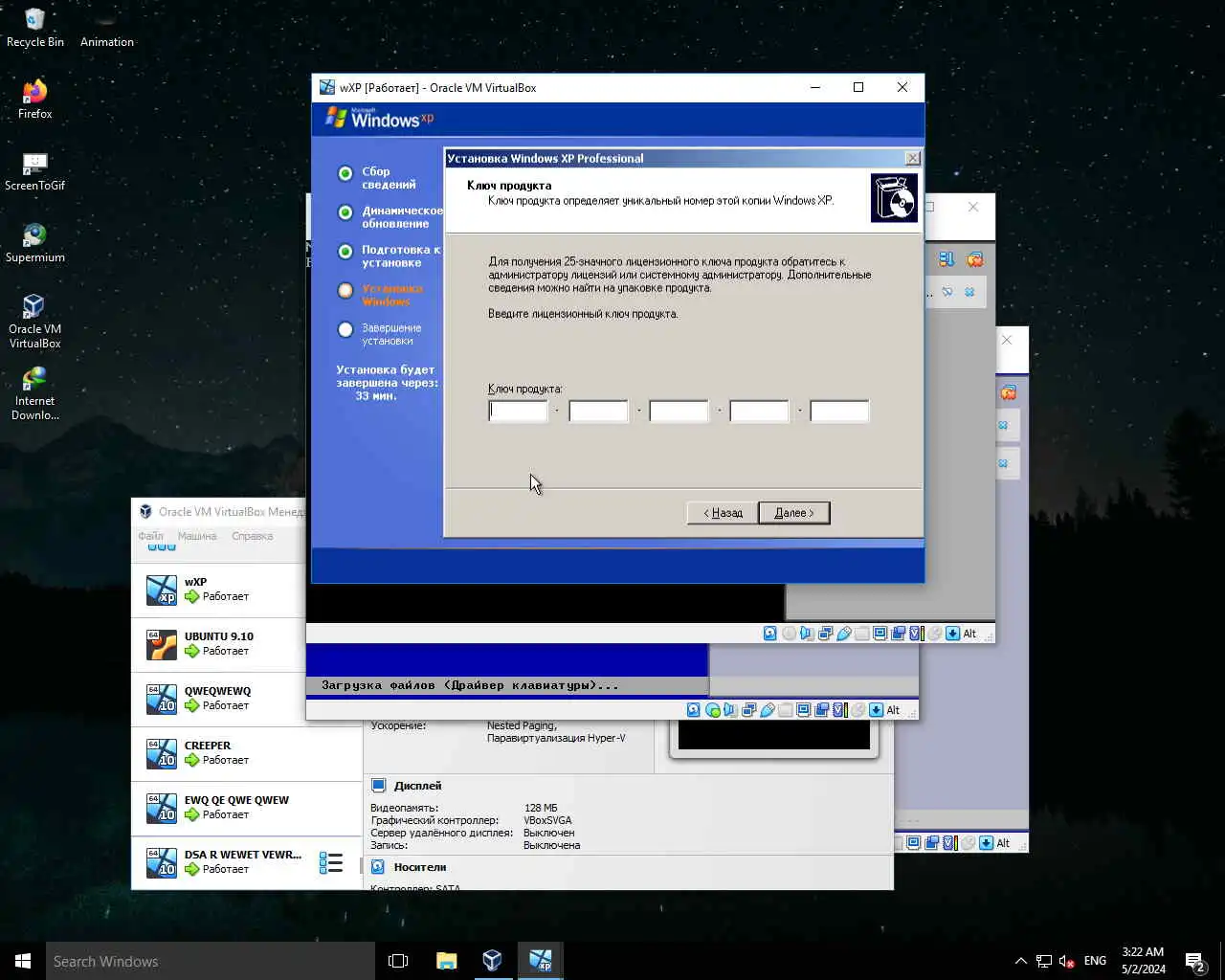Viewport: 1225px width, 980px height.
Task: Click the Далее button in XP setup
Action: (794, 513)
